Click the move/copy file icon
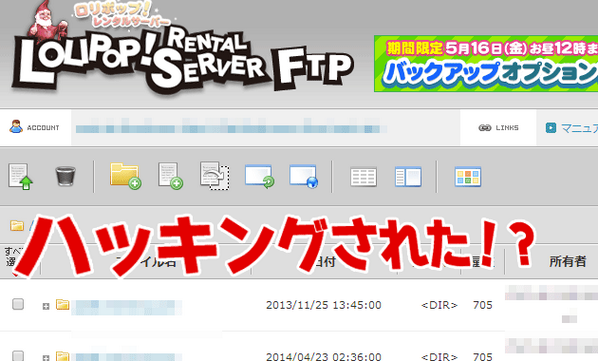The height and width of the screenshot is (361, 598). [215, 176]
